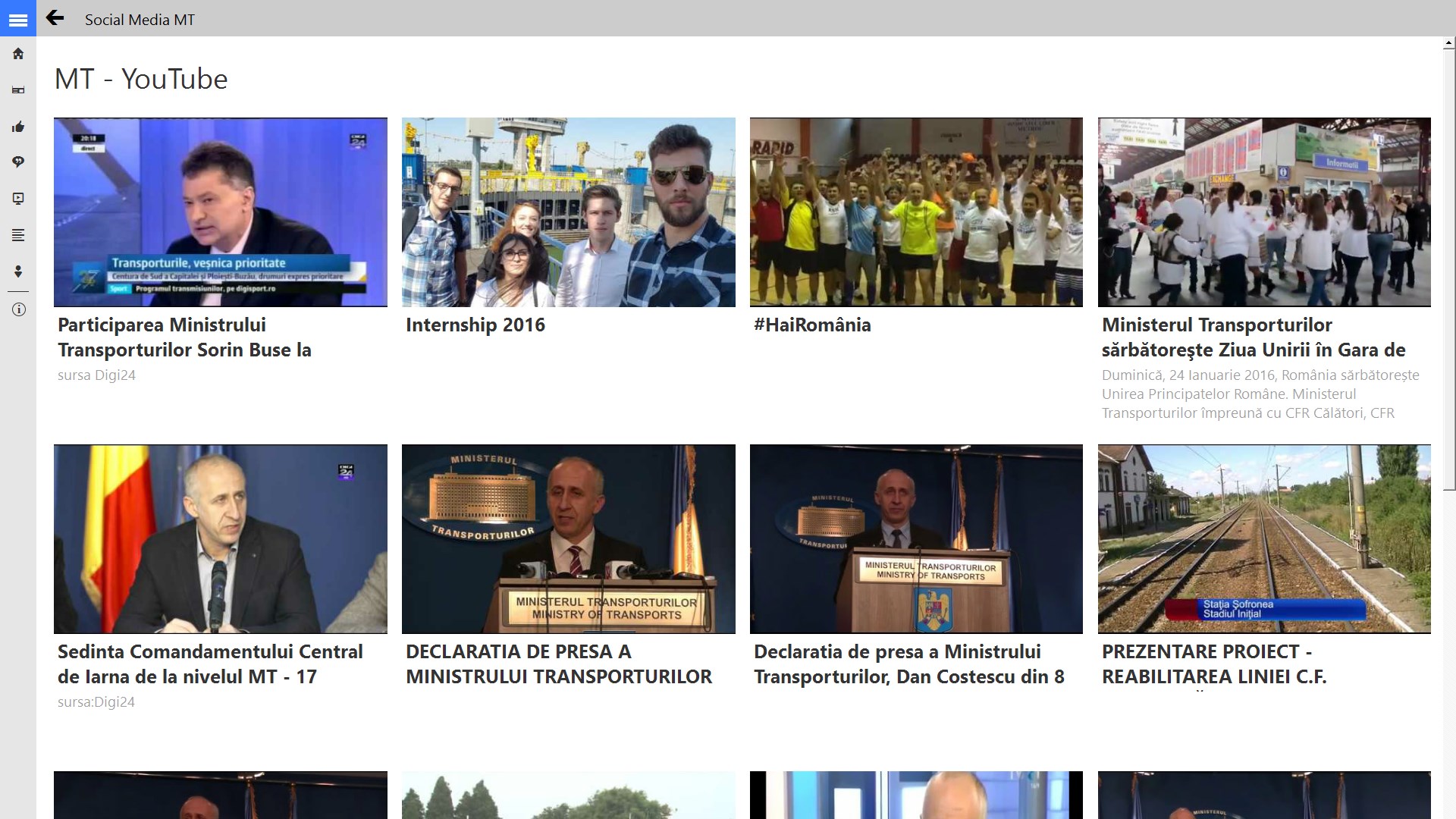Open the thumbs-up sidebar section
Image resolution: width=1456 pixels, height=819 pixels.
coord(18,127)
